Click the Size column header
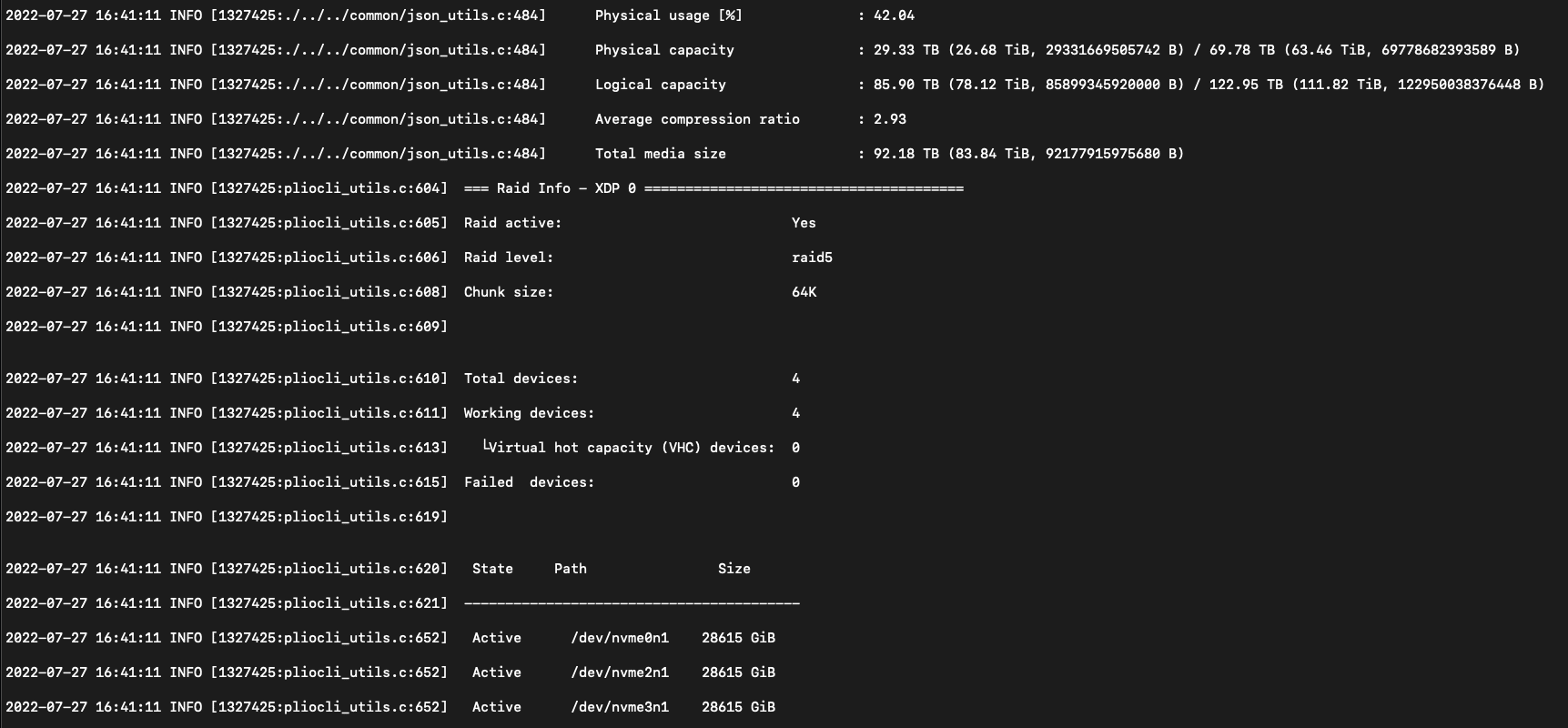 pyautogui.click(x=734, y=569)
